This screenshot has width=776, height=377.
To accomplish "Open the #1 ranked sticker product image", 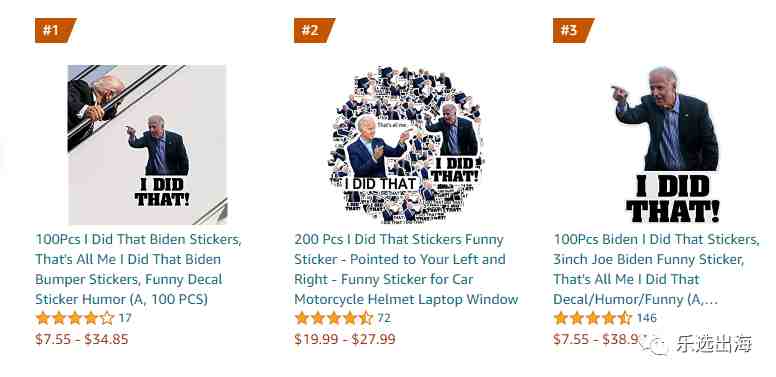I will [x=147, y=145].
